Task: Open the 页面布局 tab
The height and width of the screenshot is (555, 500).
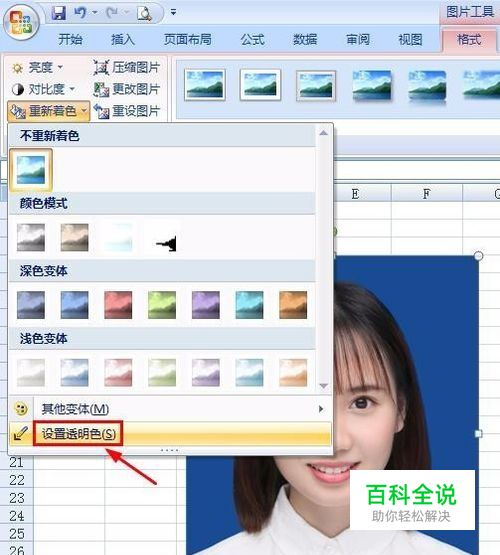Action: (188, 39)
